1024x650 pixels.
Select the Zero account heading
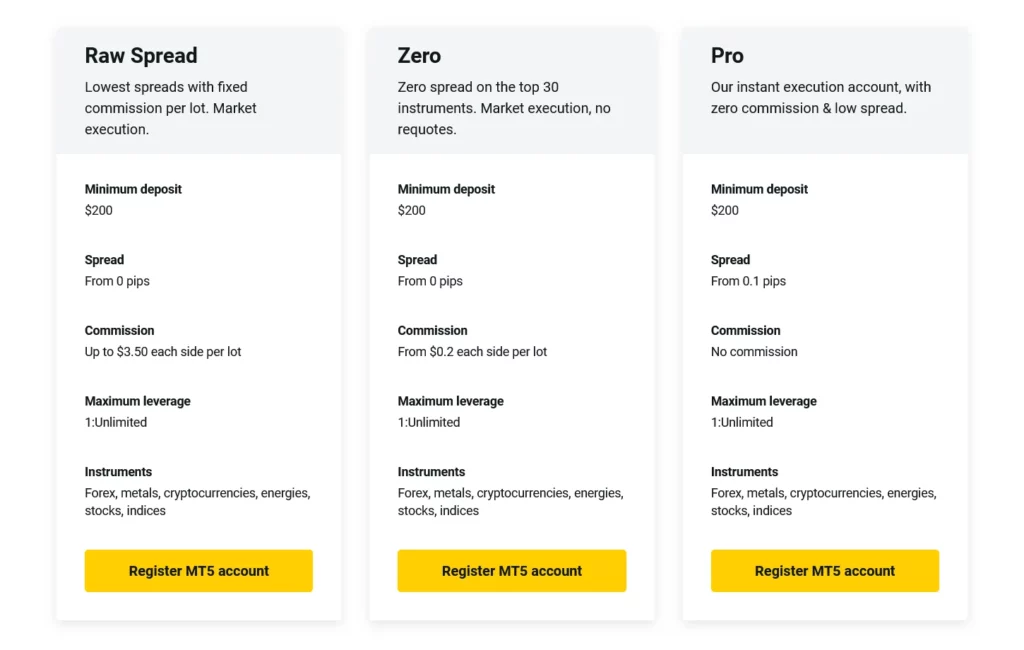pos(419,56)
